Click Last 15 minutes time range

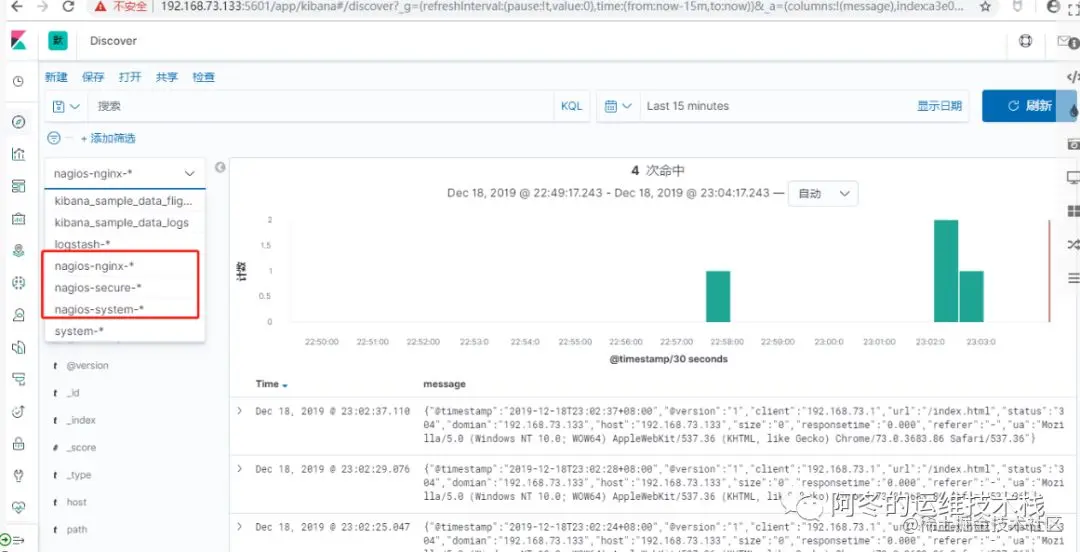(x=687, y=106)
